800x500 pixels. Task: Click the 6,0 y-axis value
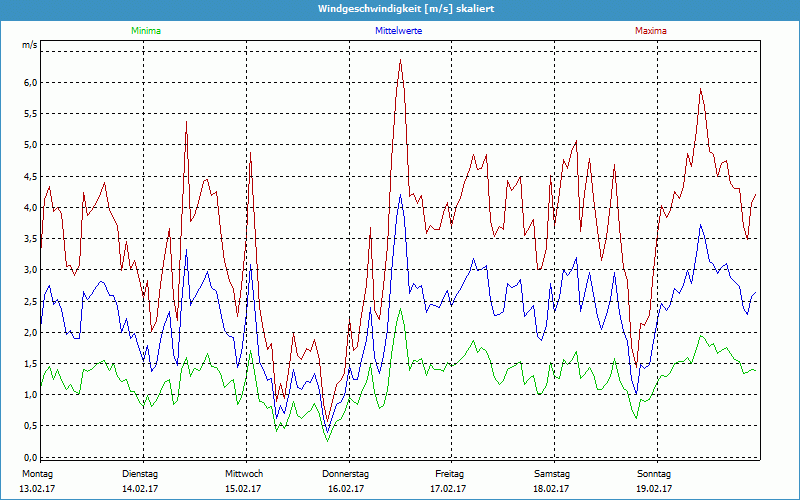(31, 83)
